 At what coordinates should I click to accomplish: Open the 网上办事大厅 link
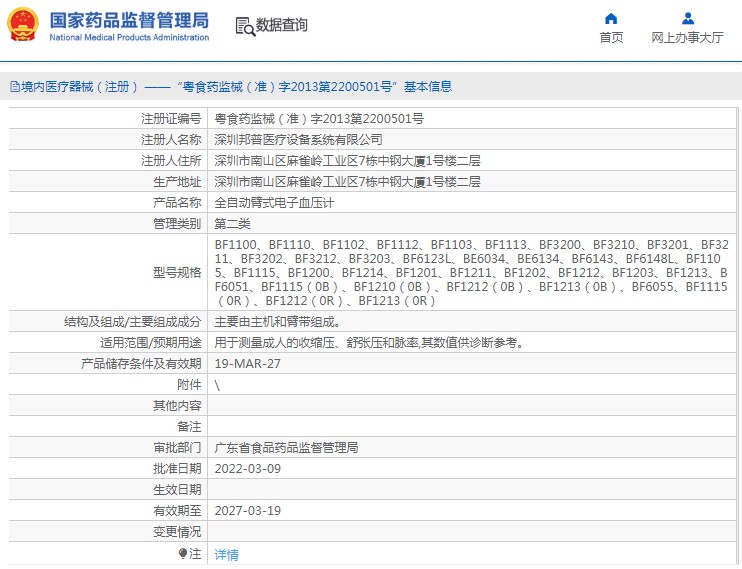(687, 37)
